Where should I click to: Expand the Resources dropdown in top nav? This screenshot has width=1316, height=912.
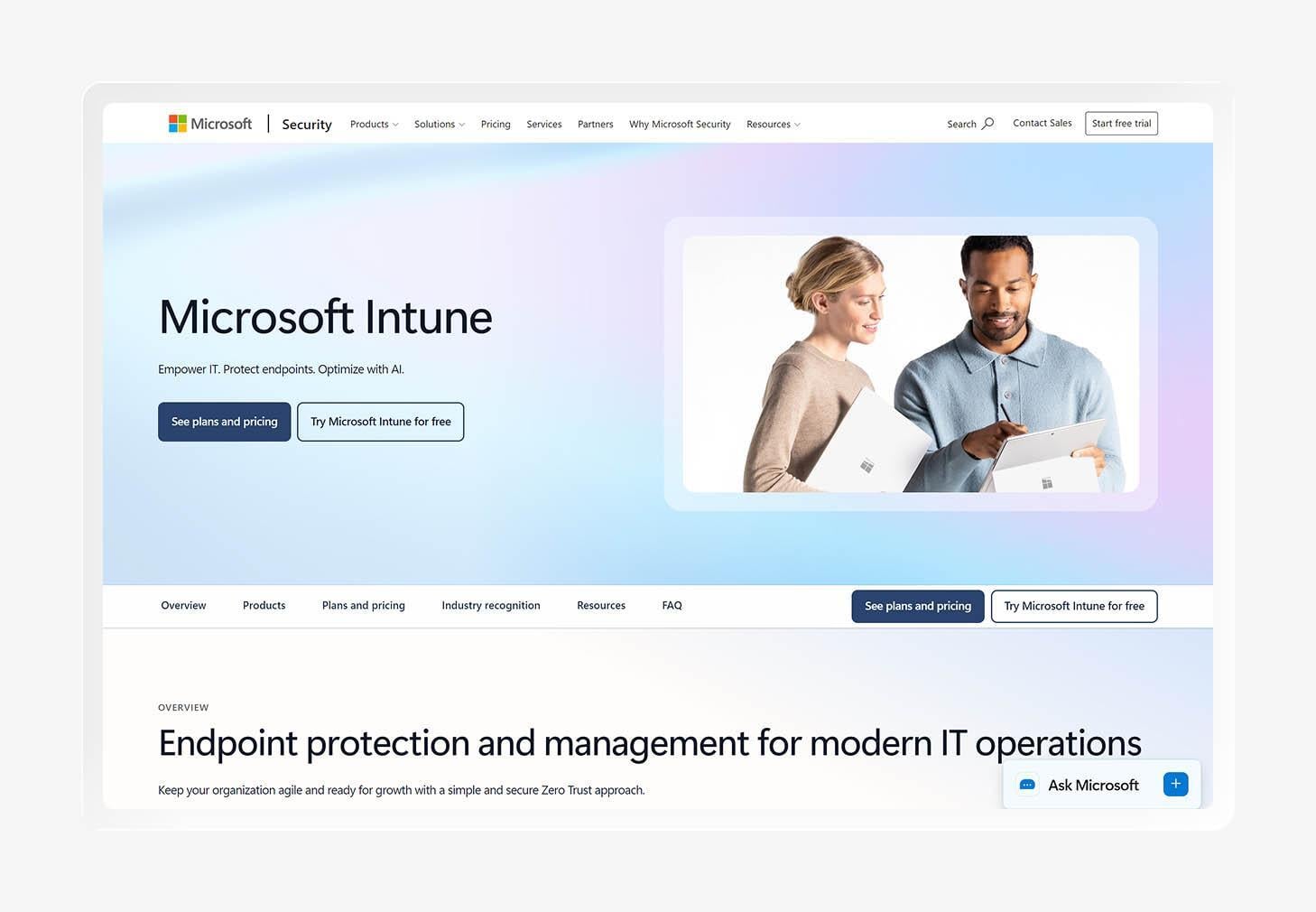(774, 125)
